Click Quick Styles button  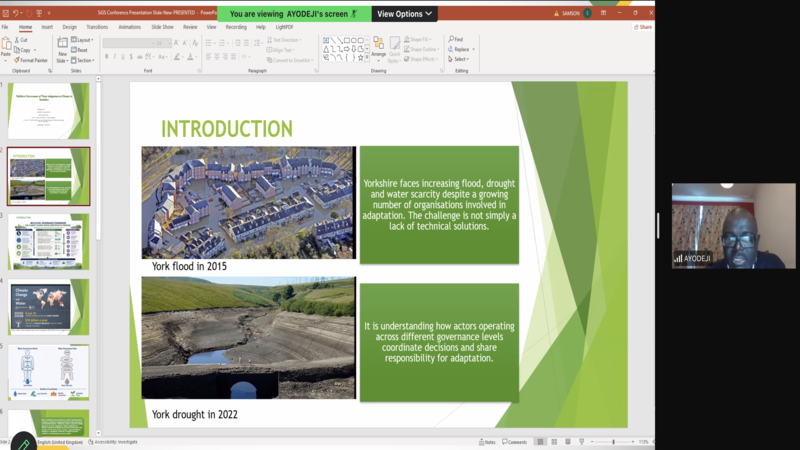(x=394, y=49)
